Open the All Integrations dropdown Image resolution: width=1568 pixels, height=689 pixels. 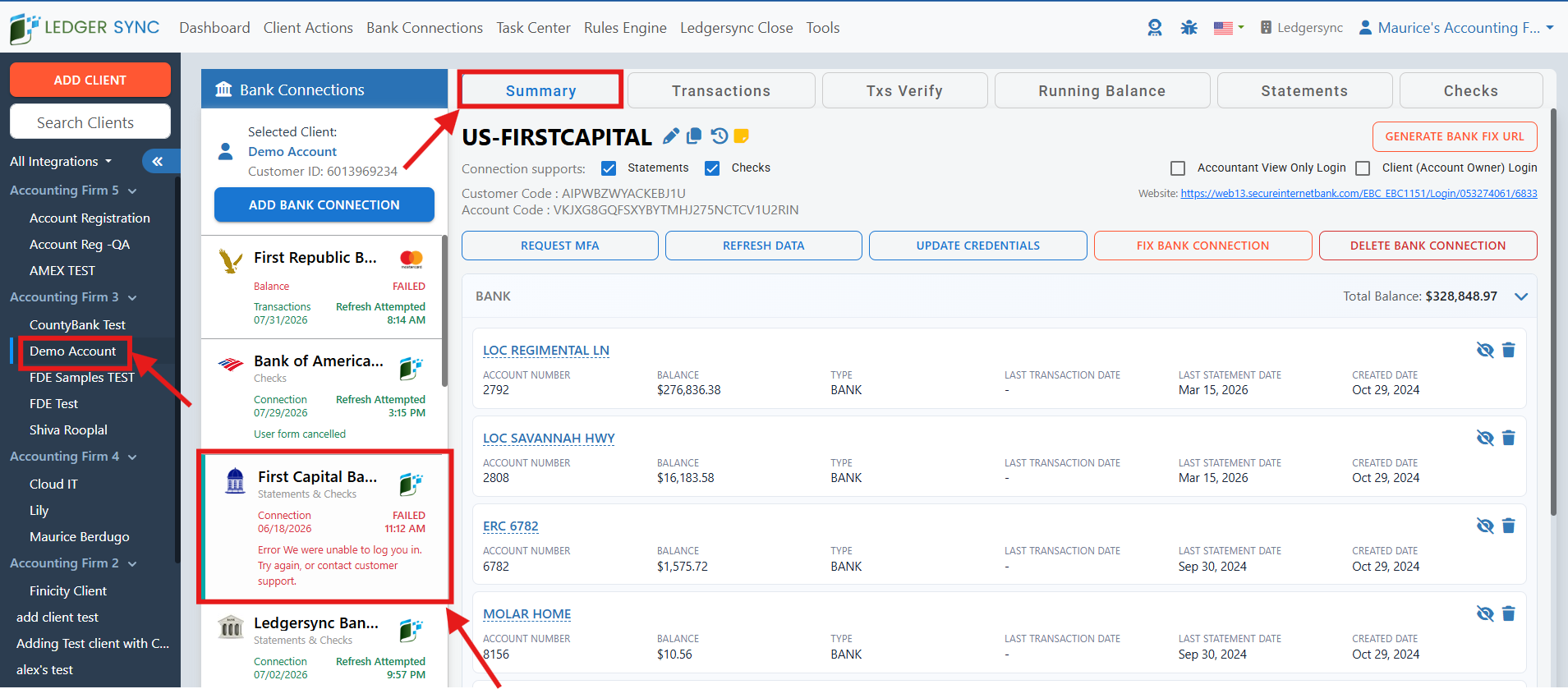(61, 162)
